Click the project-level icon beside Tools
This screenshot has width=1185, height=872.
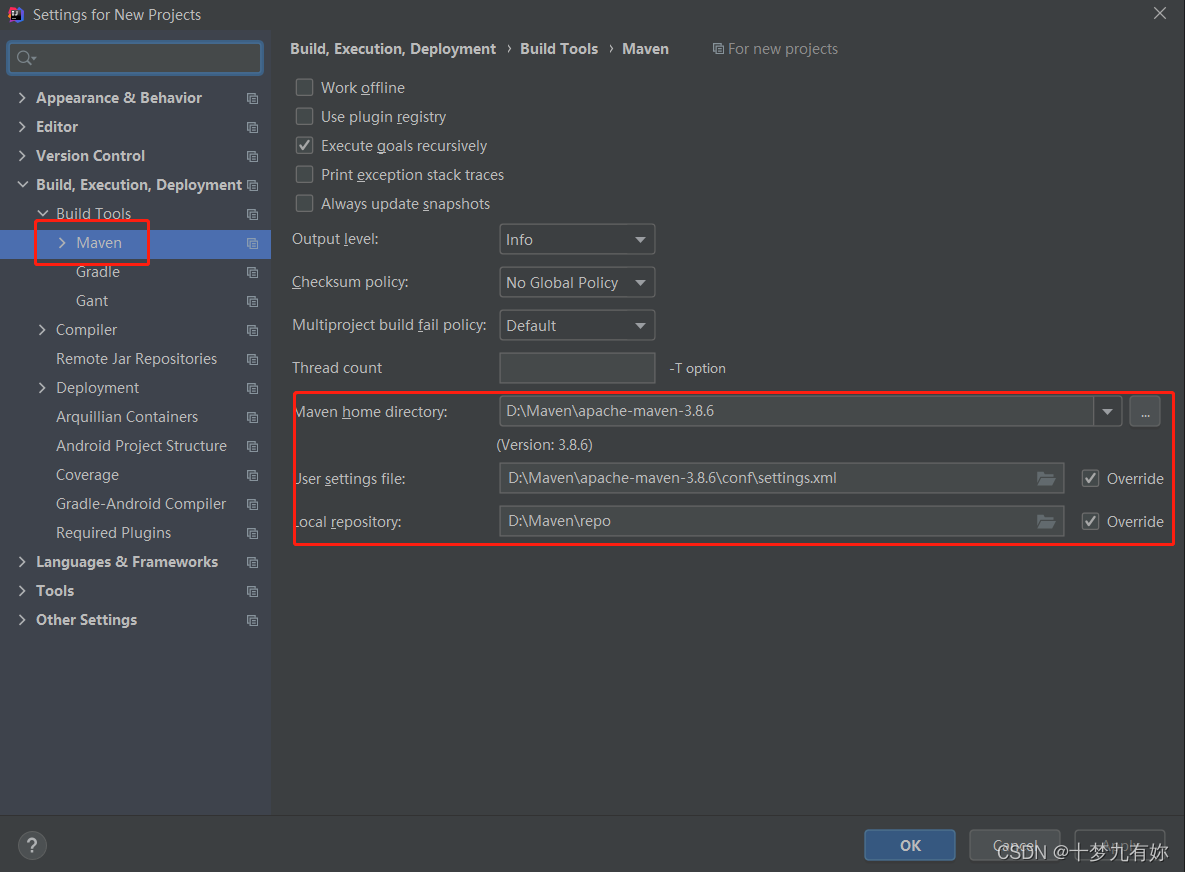(252, 592)
